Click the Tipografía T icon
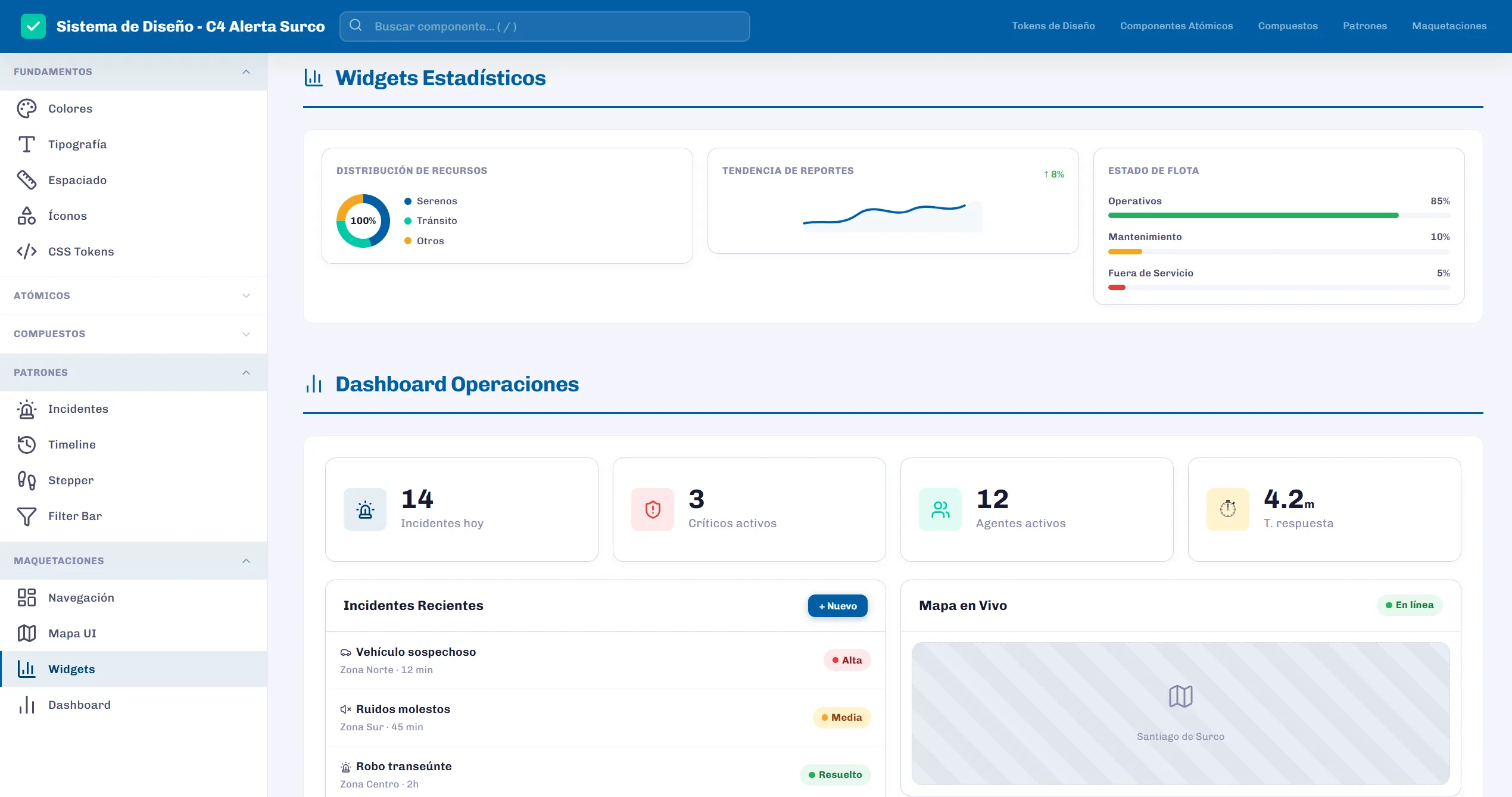The image size is (1512, 797). (x=27, y=144)
